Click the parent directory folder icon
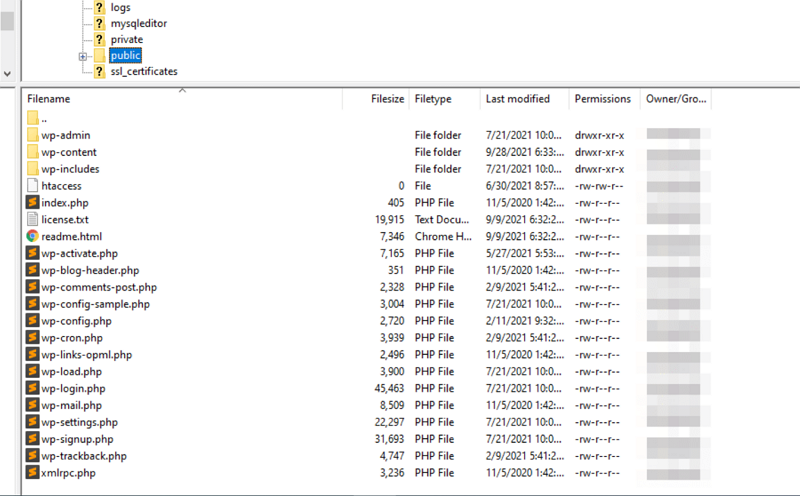 coord(33,118)
